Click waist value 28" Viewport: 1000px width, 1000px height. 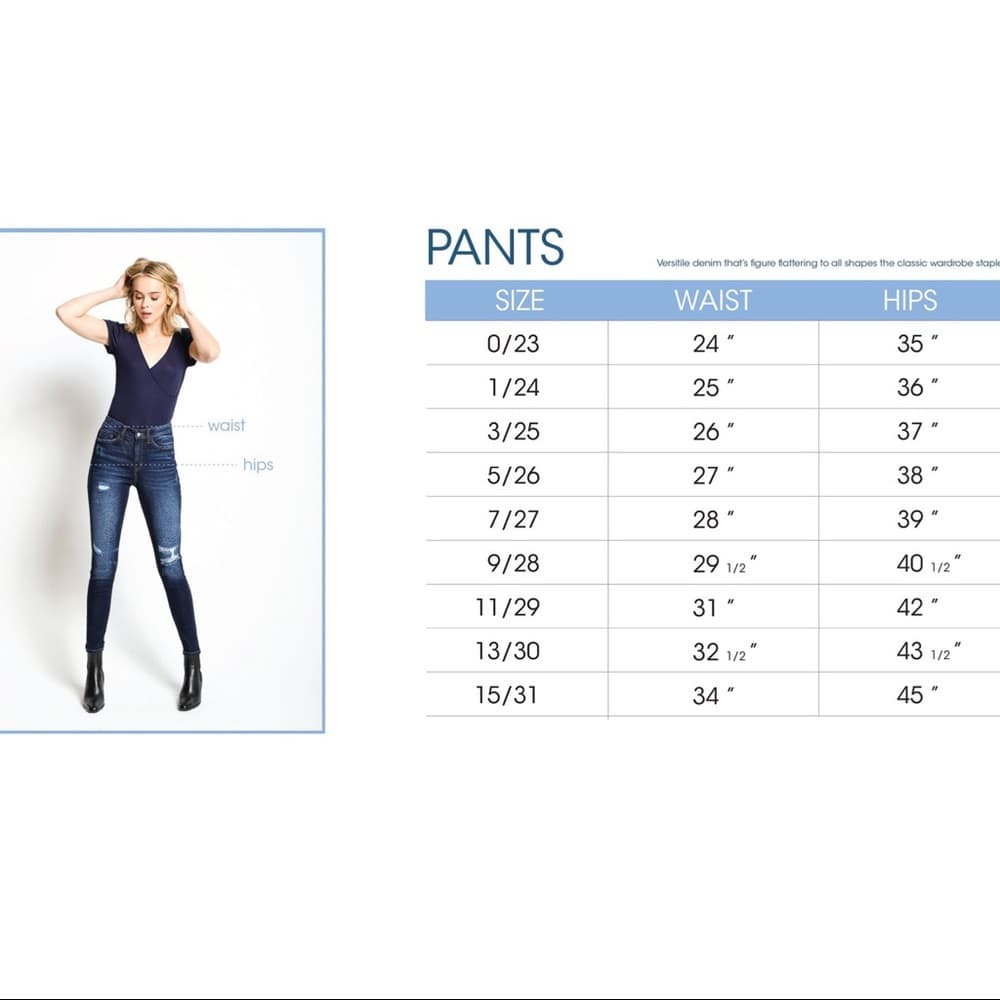(x=714, y=519)
